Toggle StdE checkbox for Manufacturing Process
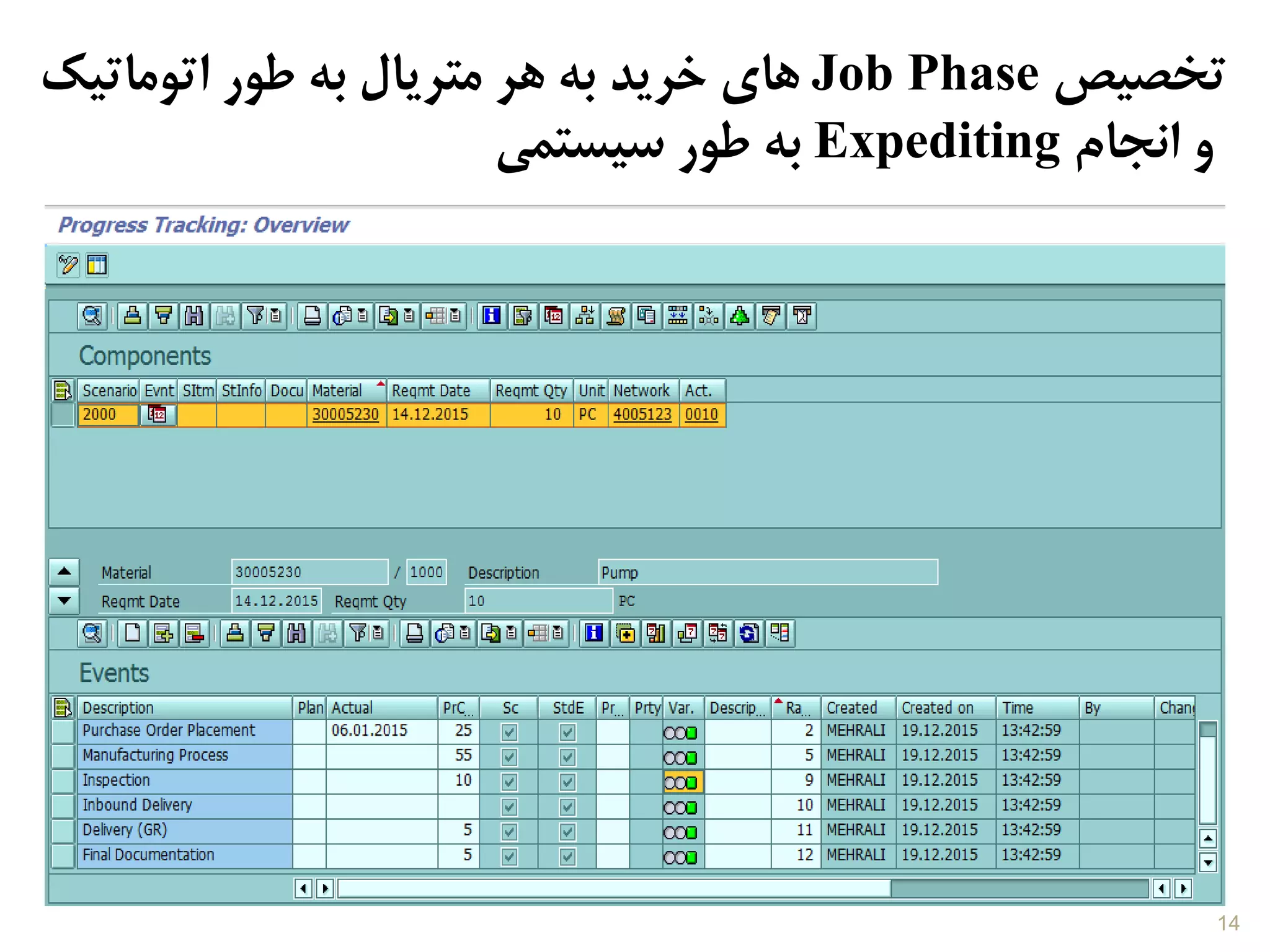 point(567,757)
